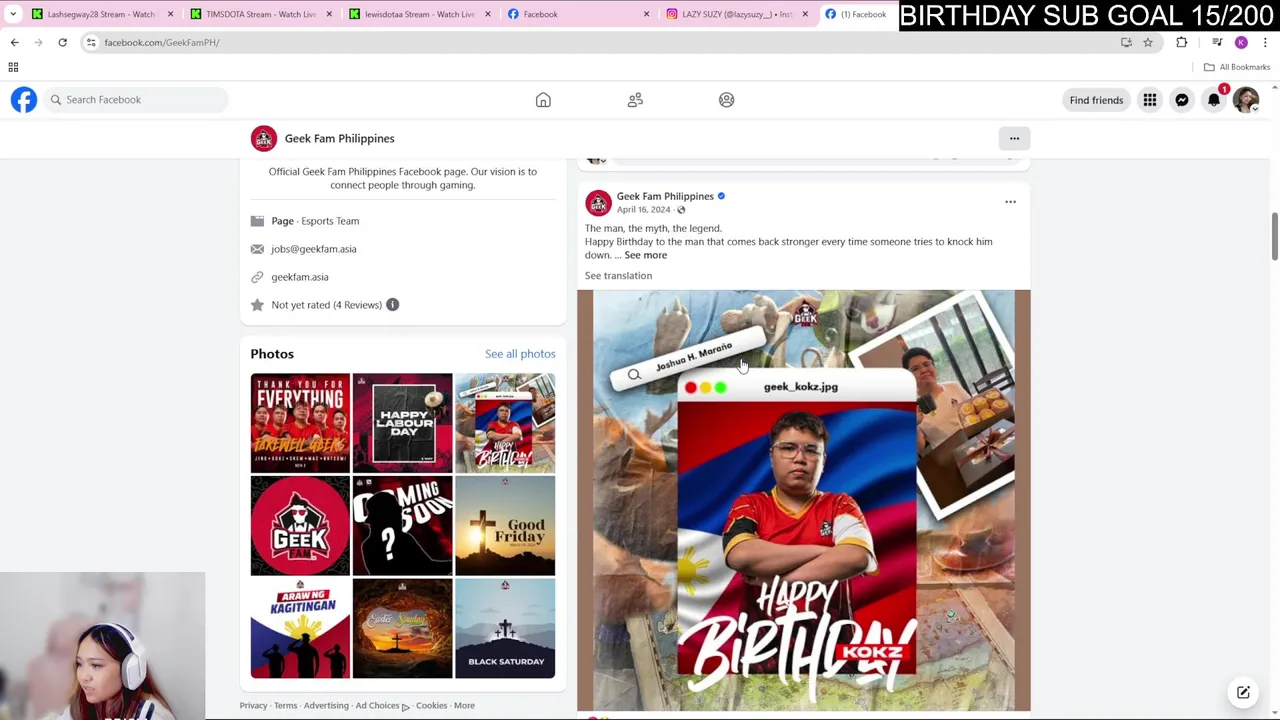The image size is (1280, 720).
Task: Click the Facebook logo icon
Action: (24, 100)
